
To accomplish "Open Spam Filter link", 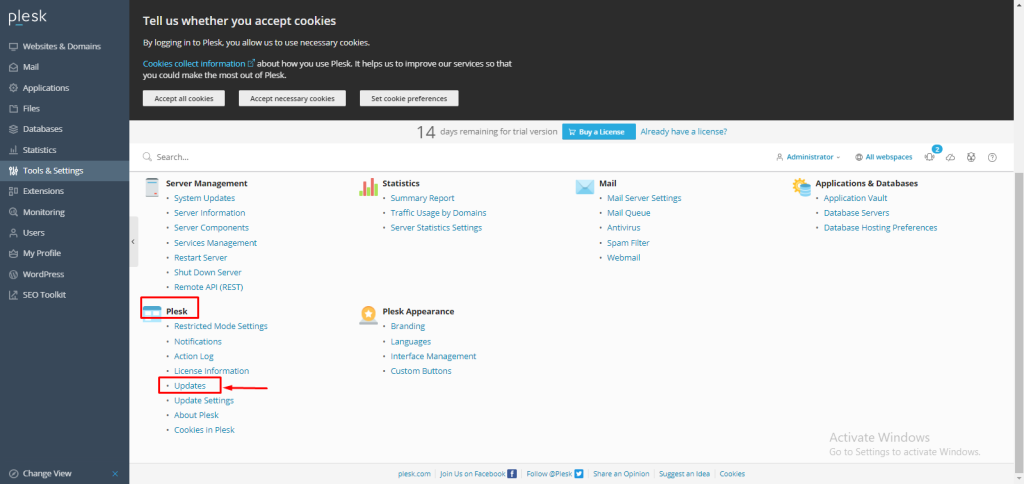I will pos(628,243).
